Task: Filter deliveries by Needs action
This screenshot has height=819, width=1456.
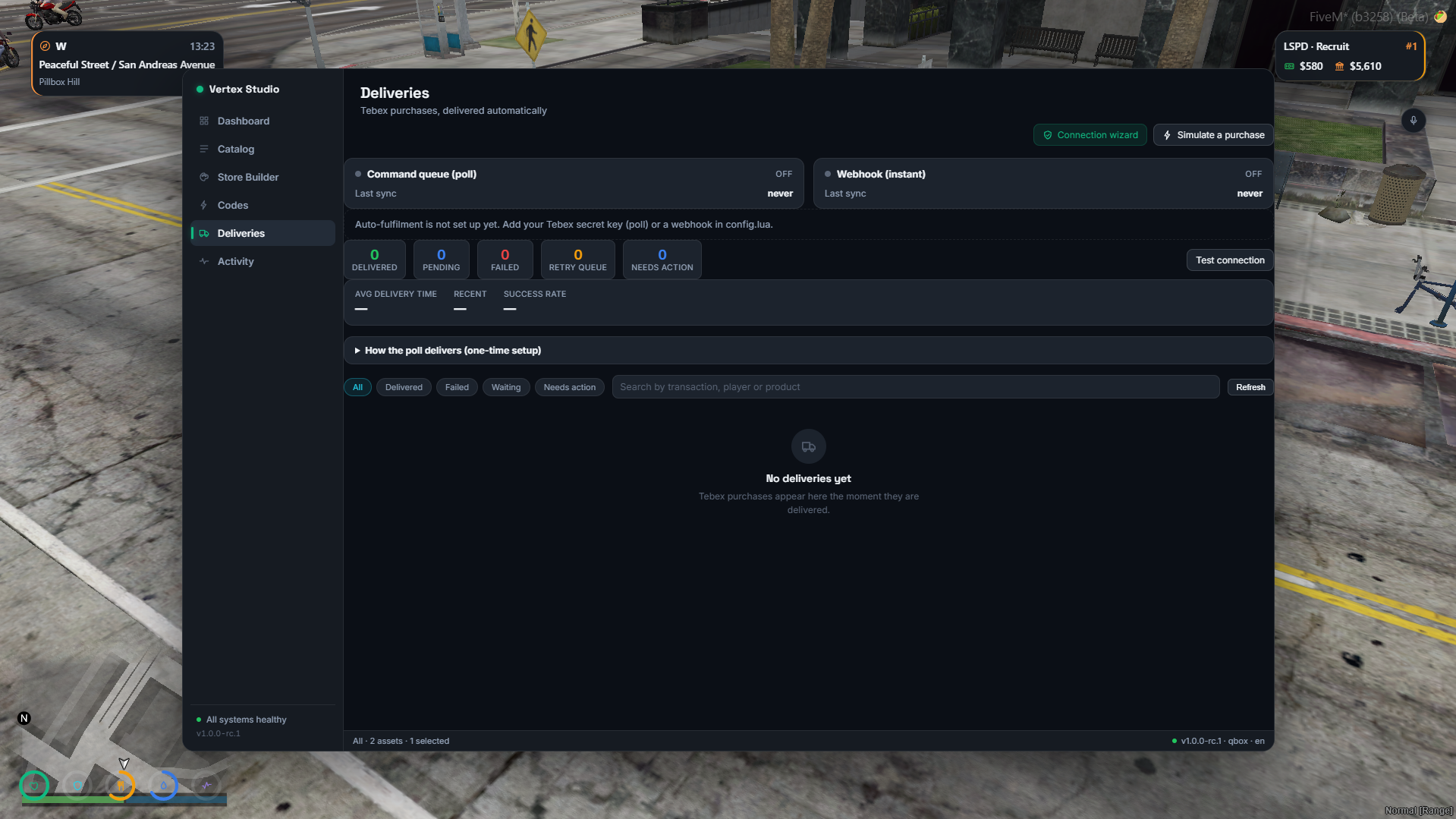Action: pyautogui.click(x=570, y=387)
